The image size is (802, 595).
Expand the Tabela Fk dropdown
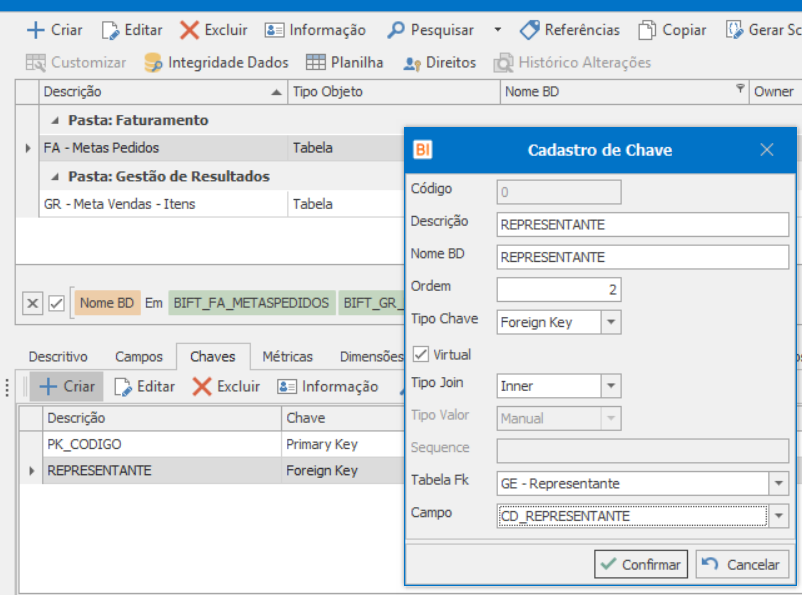coord(779,484)
